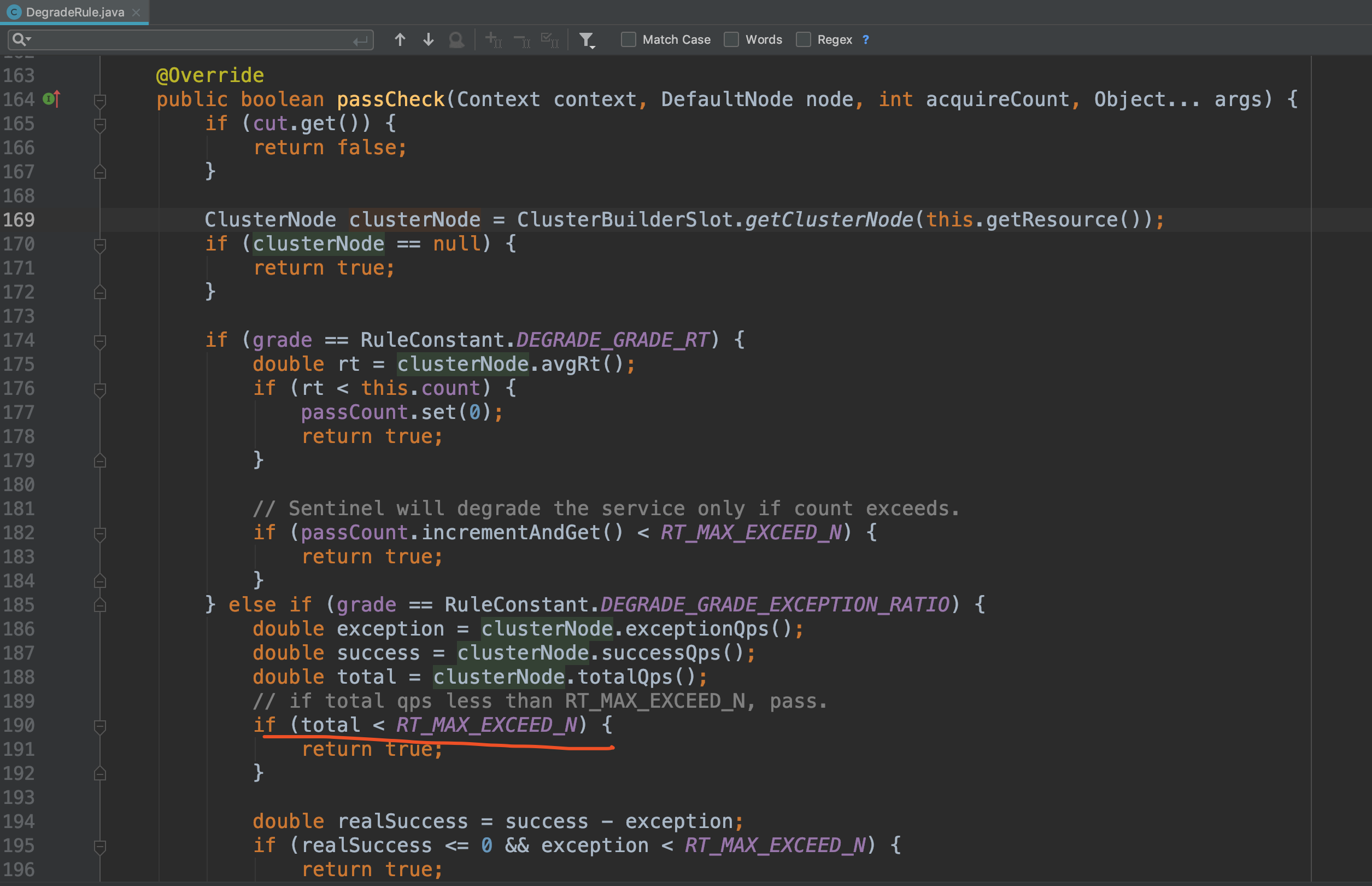Select the DegradeRule.java tab

[75, 11]
